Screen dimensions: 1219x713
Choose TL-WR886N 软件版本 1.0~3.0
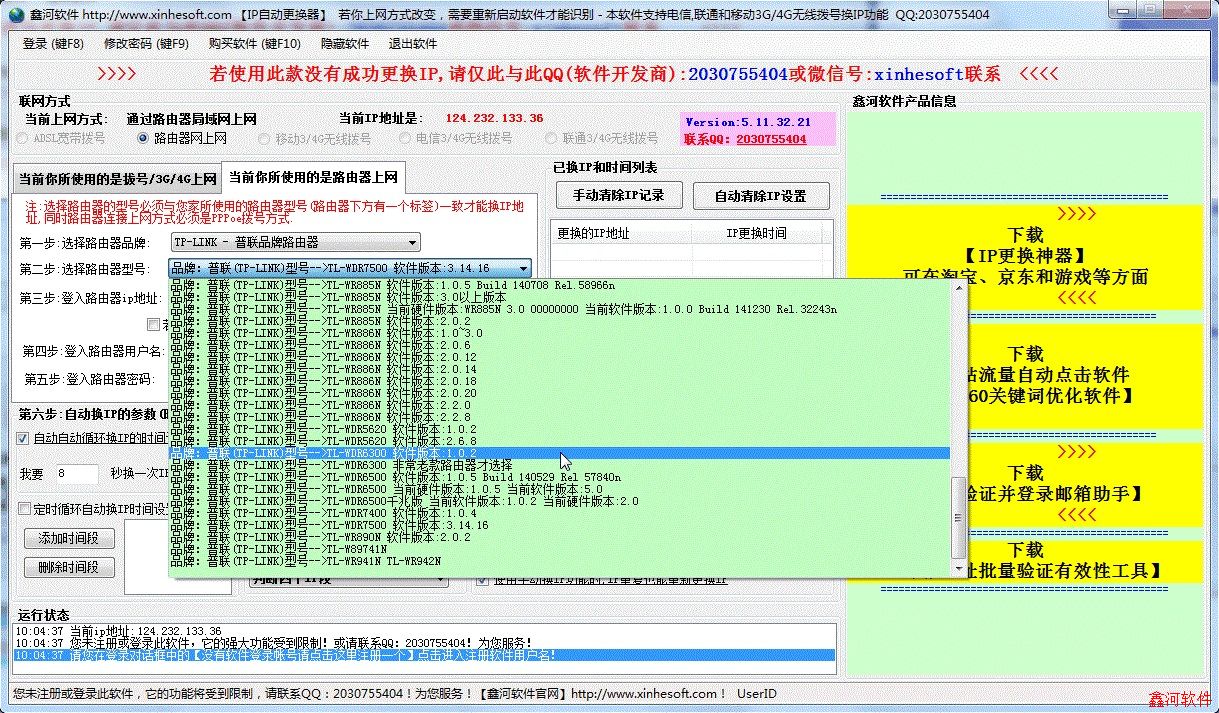click(x=560, y=333)
